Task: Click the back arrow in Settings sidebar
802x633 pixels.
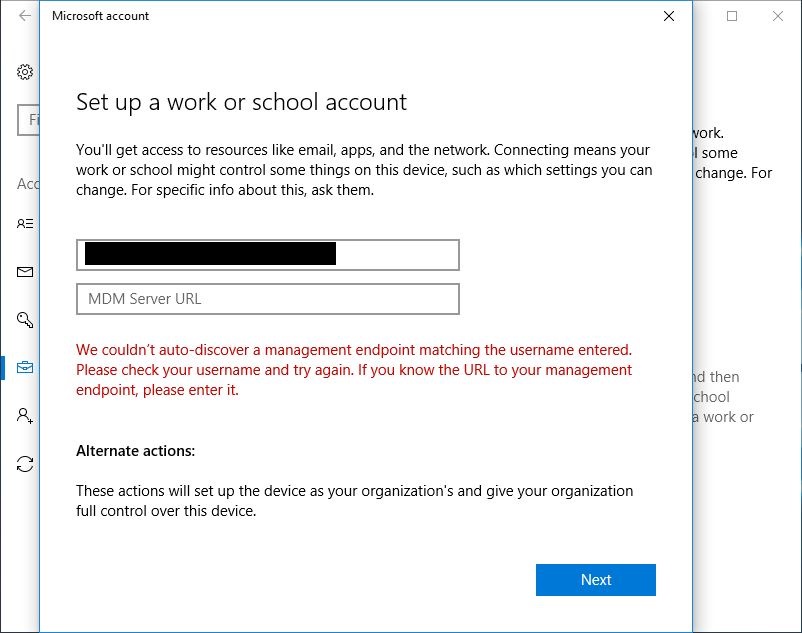Action: pyautogui.click(x=23, y=17)
